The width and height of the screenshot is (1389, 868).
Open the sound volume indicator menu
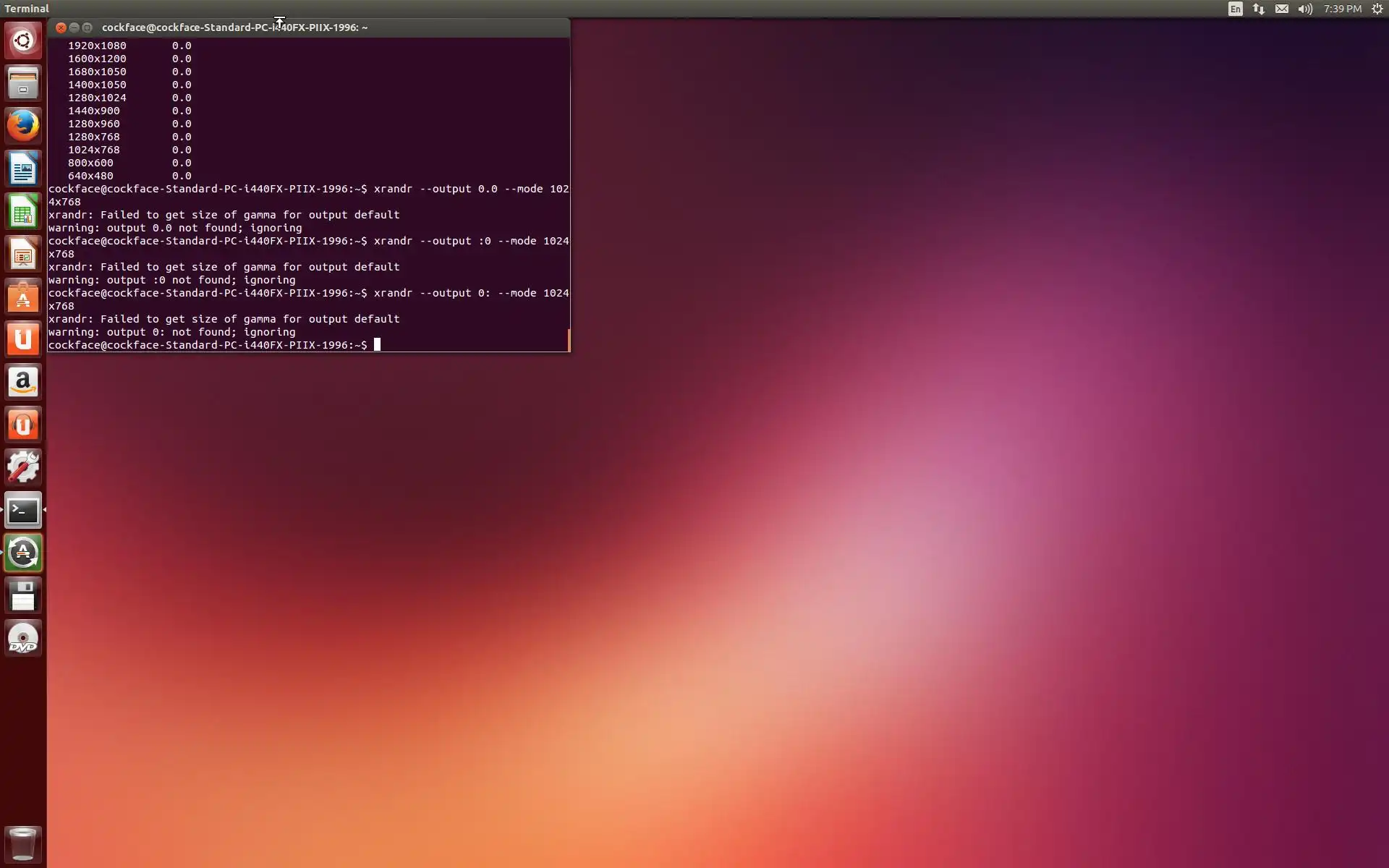(x=1305, y=9)
